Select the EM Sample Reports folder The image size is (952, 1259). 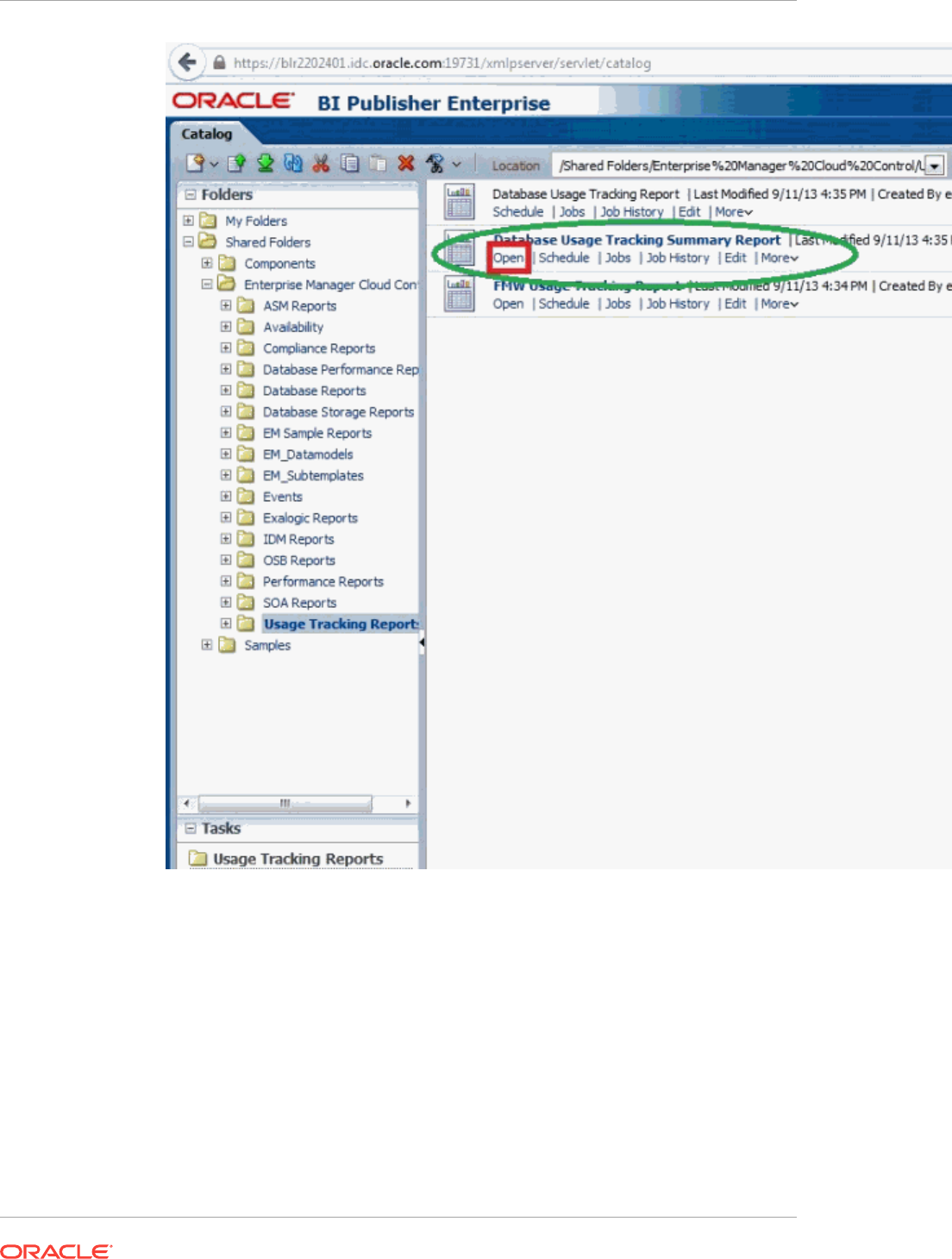pyautogui.click(x=317, y=433)
